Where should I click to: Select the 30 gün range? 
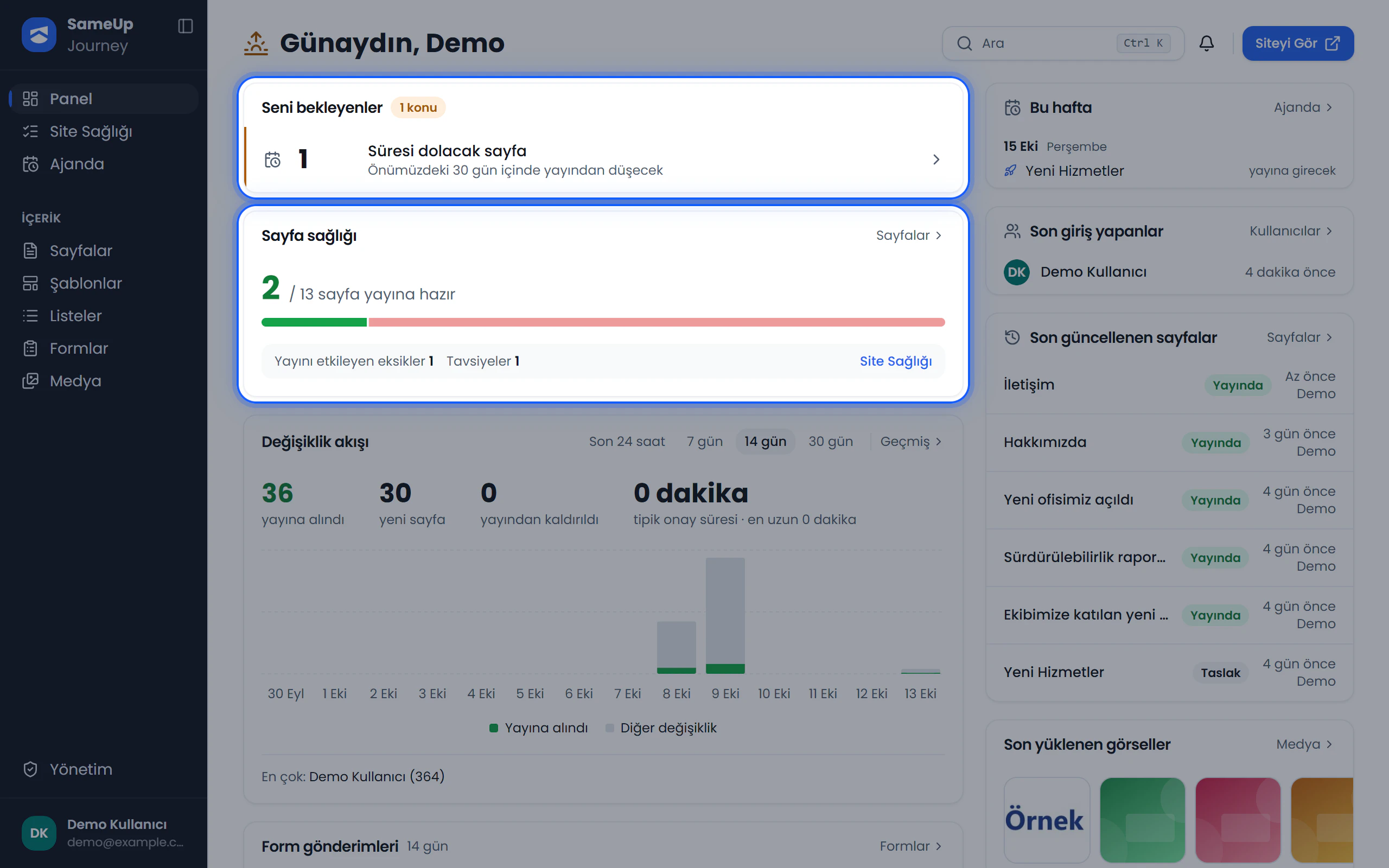click(x=831, y=442)
